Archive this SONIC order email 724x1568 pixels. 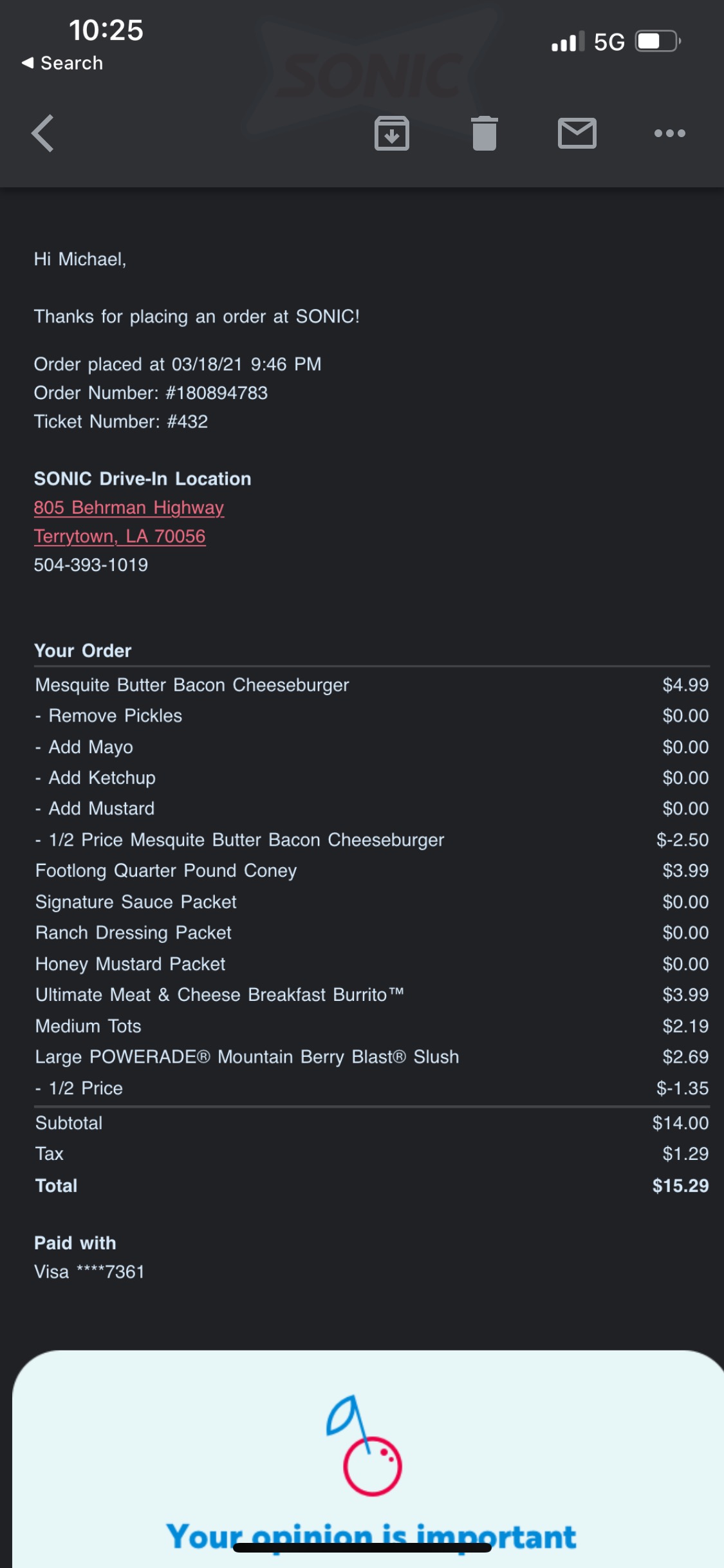(x=392, y=133)
